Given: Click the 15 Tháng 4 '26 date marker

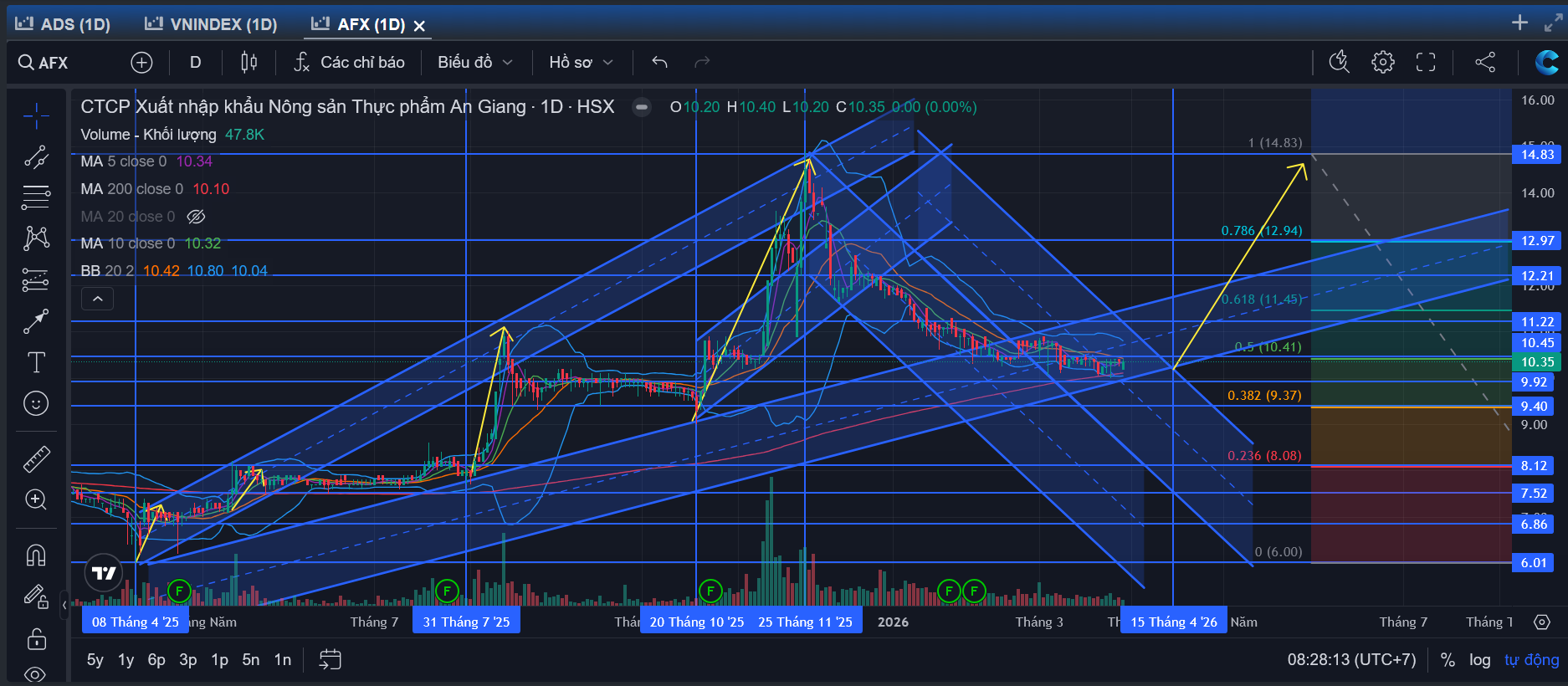Looking at the screenshot, I should tap(1174, 622).
